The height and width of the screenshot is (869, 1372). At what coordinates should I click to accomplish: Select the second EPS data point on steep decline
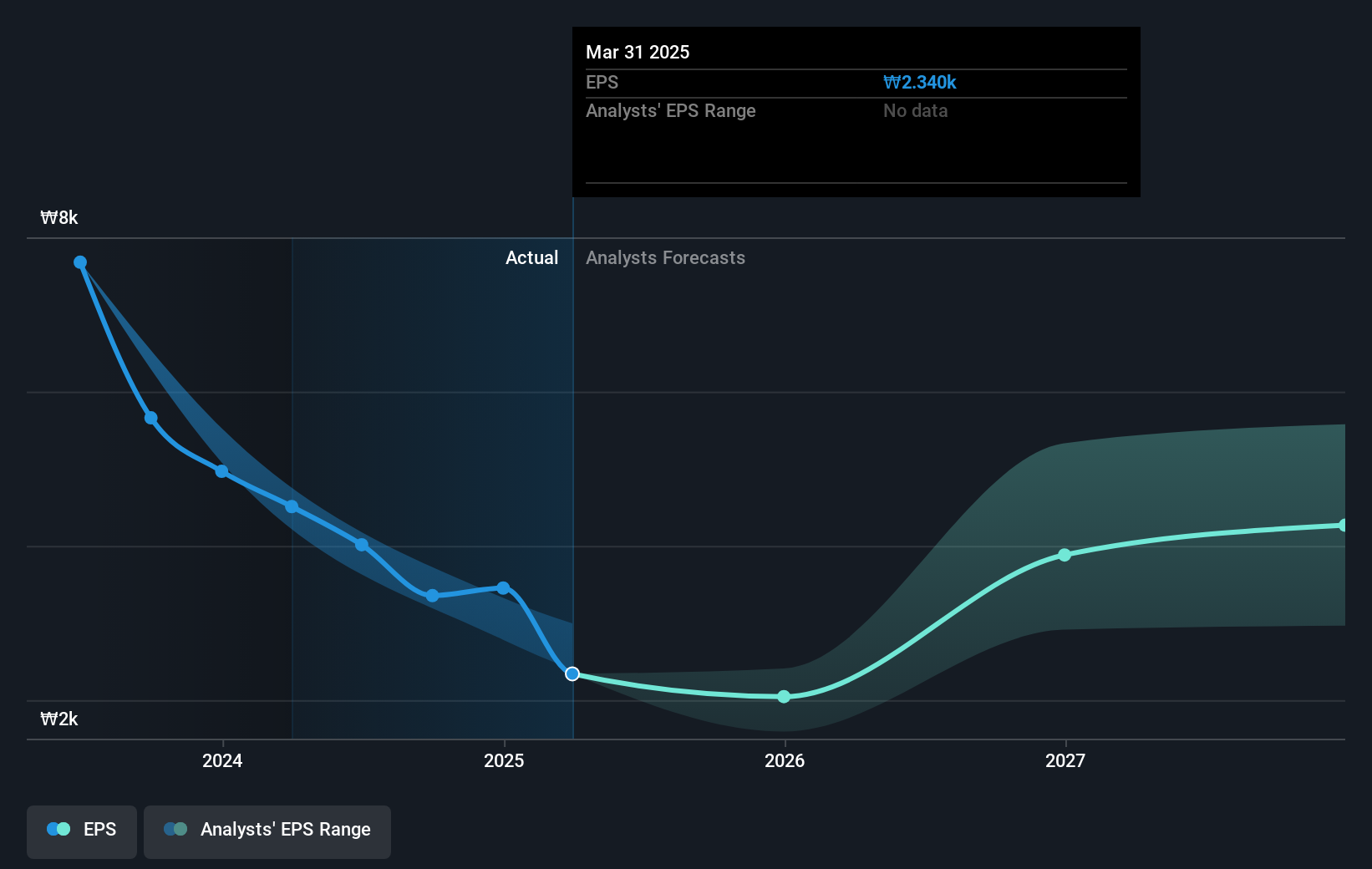click(151, 418)
